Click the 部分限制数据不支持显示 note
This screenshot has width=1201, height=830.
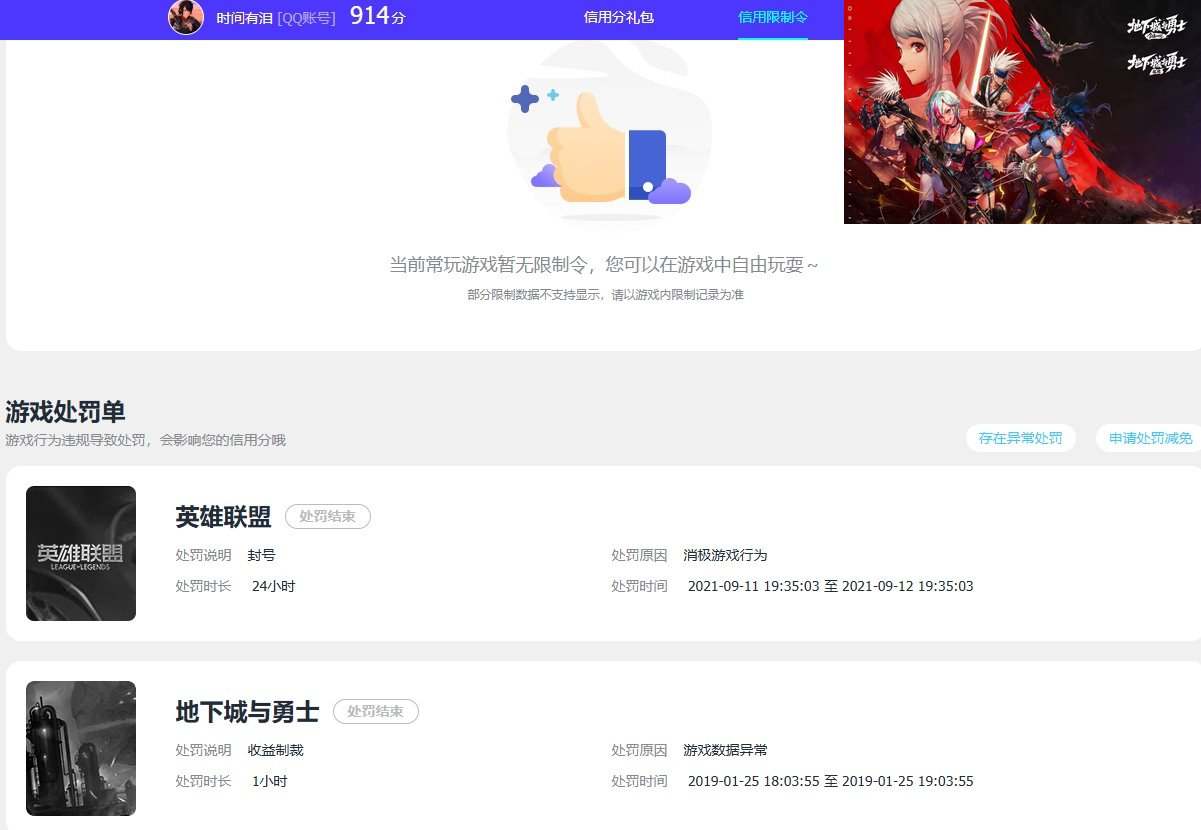(605, 295)
